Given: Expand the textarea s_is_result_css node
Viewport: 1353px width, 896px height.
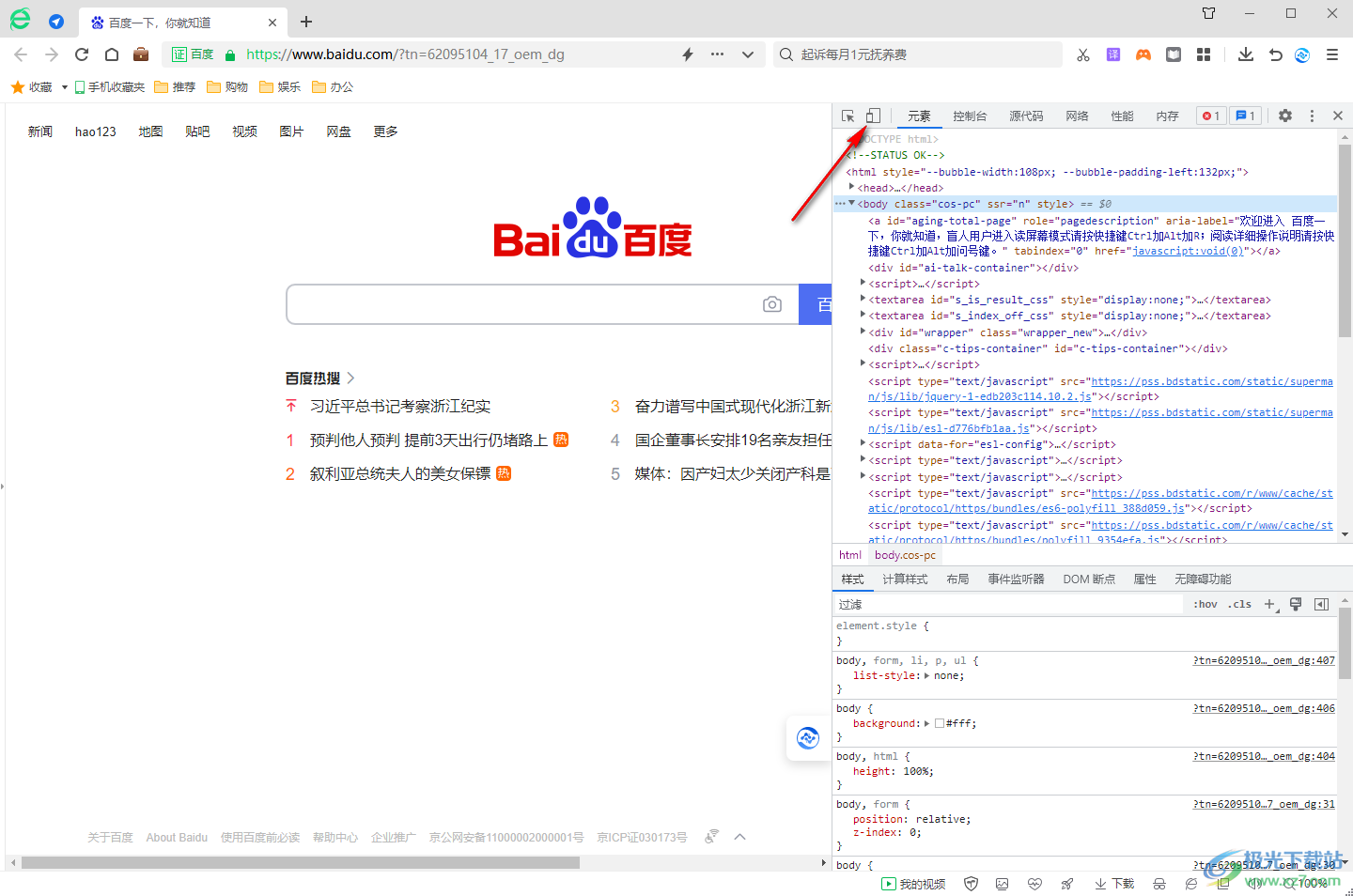Looking at the screenshot, I should click(863, 299).
